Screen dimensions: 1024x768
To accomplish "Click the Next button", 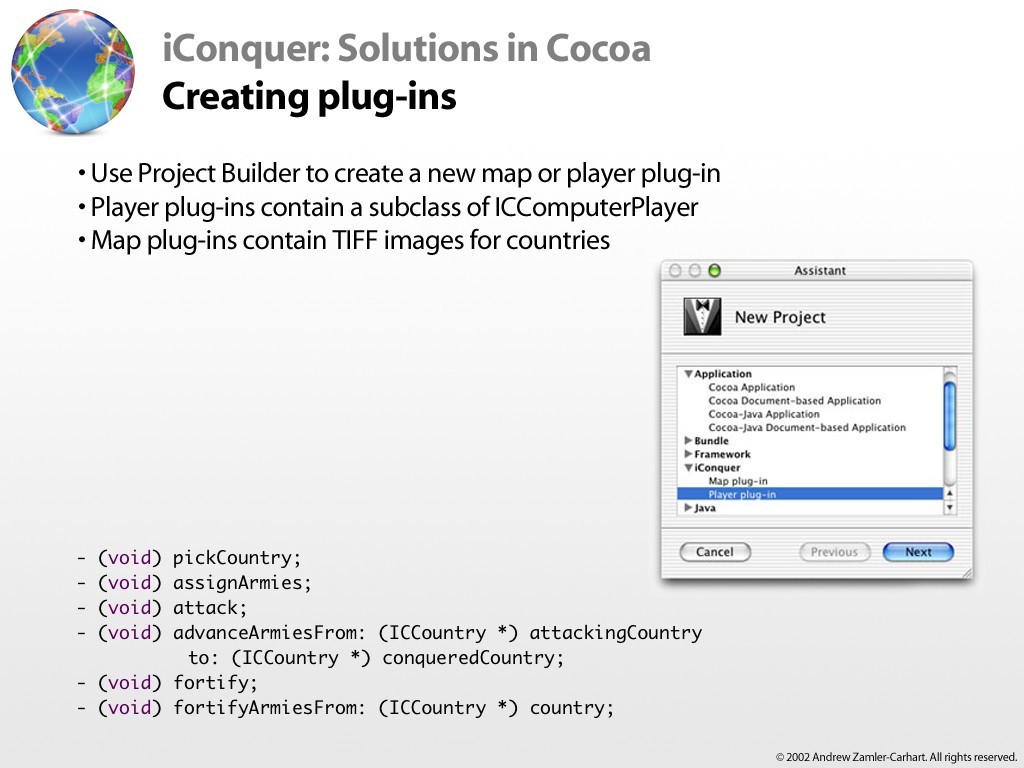I will tap(918, 552).
